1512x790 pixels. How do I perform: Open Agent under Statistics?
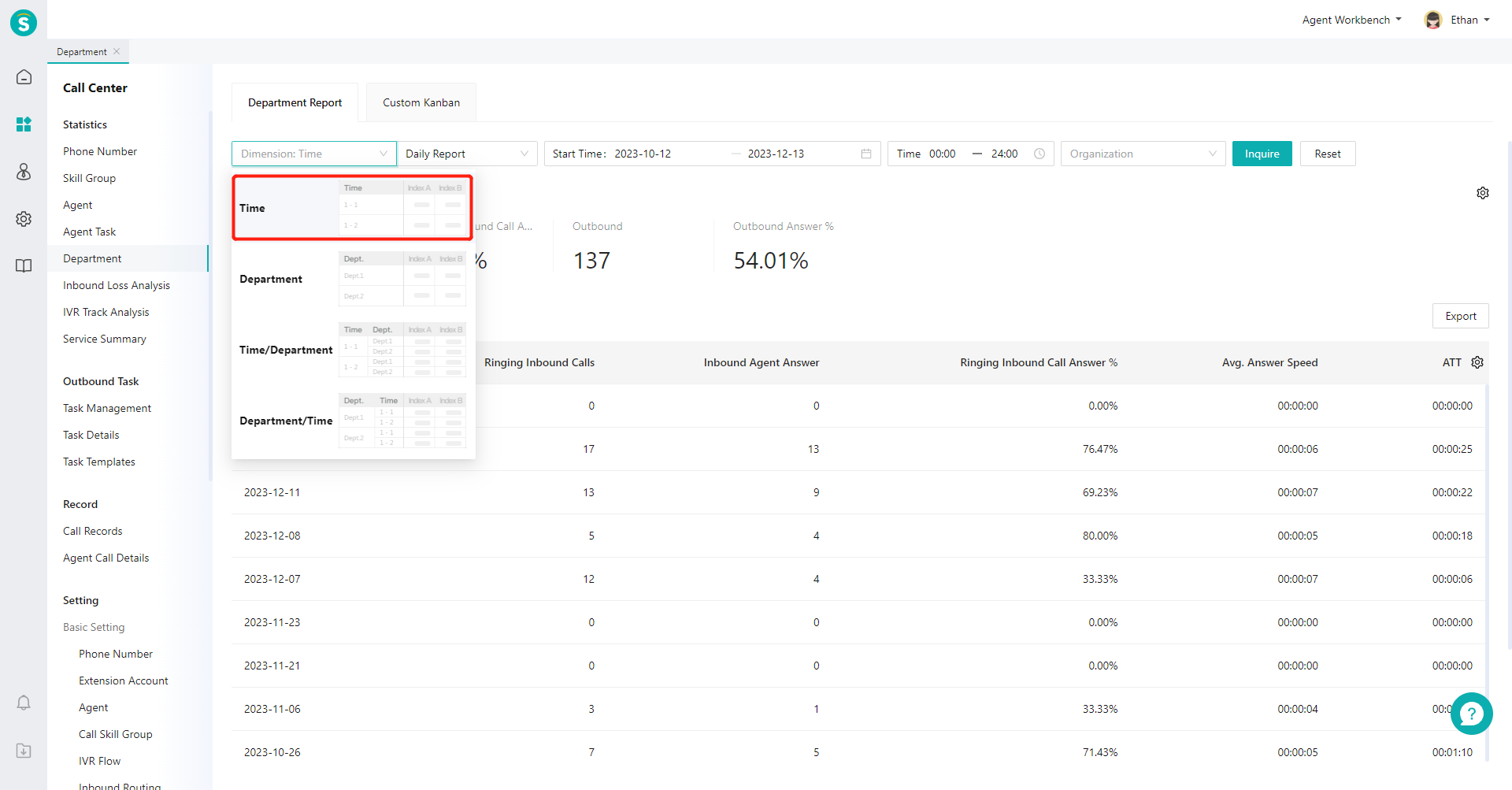(x=77, y=205)
